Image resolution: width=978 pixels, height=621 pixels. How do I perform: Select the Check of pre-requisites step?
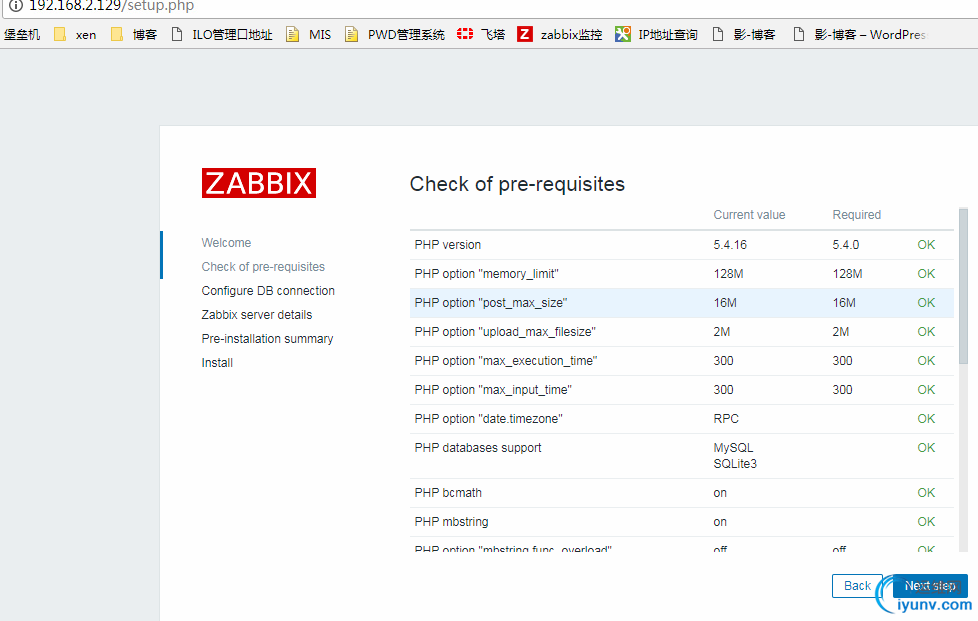(263, 267)
